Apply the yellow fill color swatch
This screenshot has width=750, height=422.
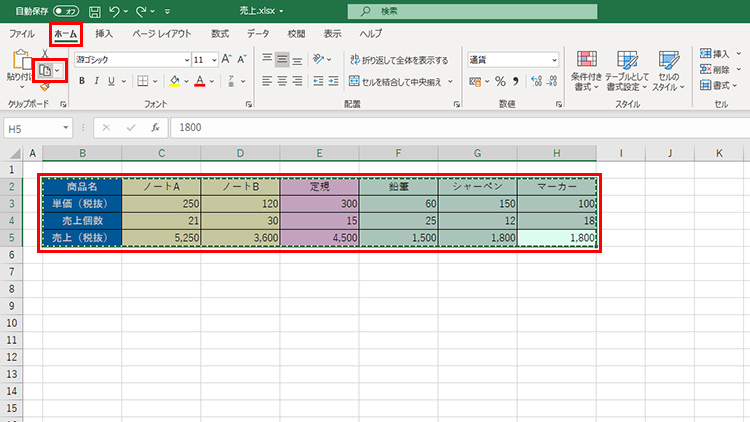coord(174,81)
